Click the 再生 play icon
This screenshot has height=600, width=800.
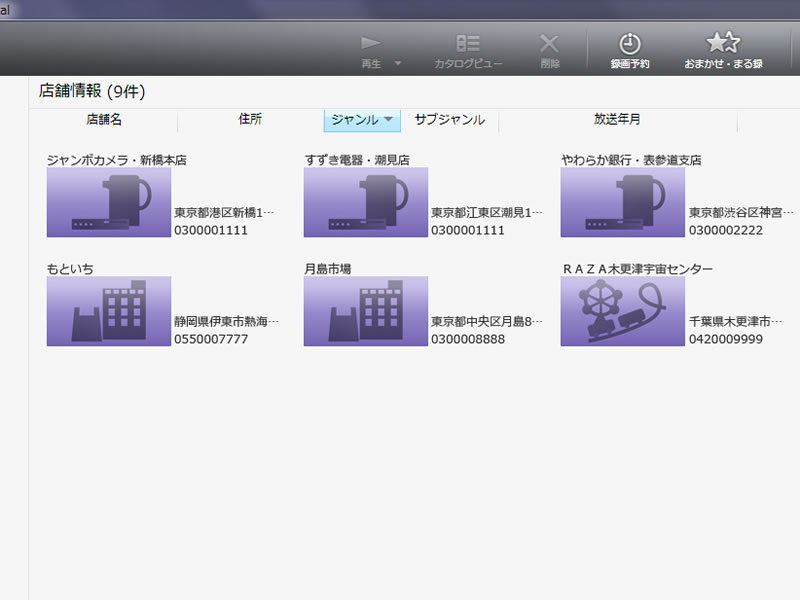[x=371, y=43]
